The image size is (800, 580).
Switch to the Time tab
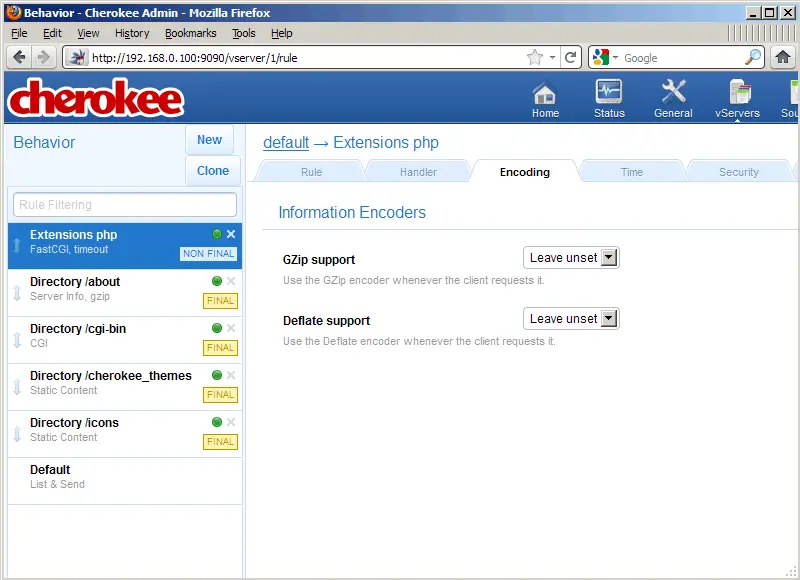click(632, 172)
